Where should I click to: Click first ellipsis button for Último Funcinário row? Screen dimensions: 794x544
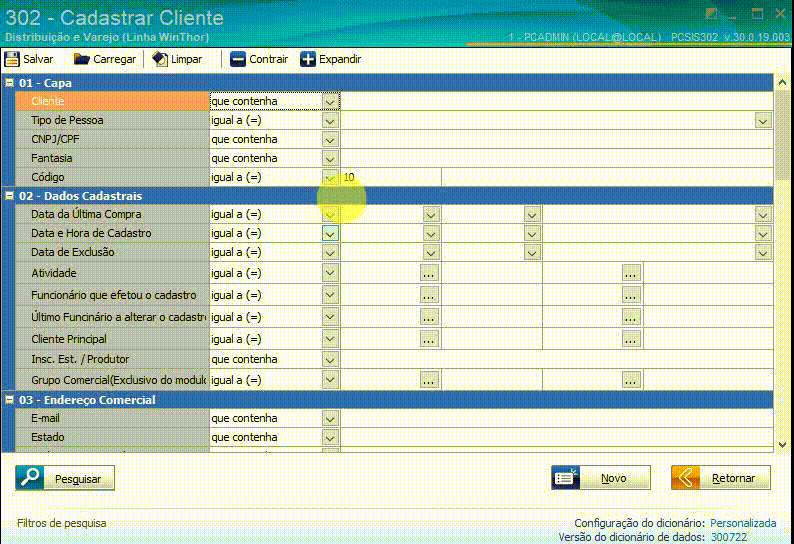point(429,318)
